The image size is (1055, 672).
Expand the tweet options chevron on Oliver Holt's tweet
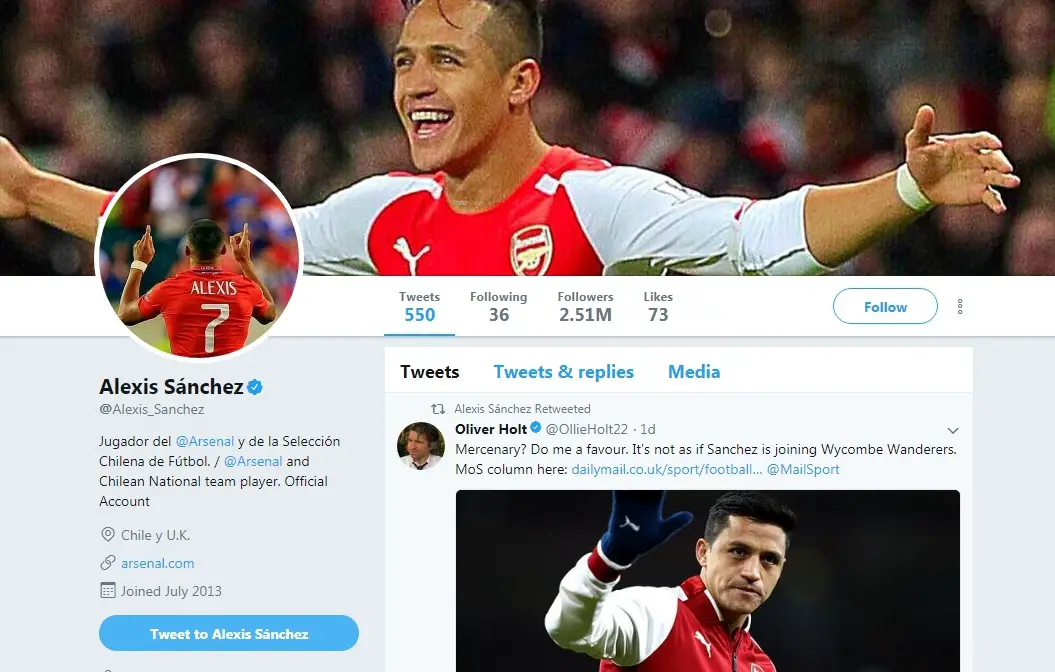(x=953, y=430)
